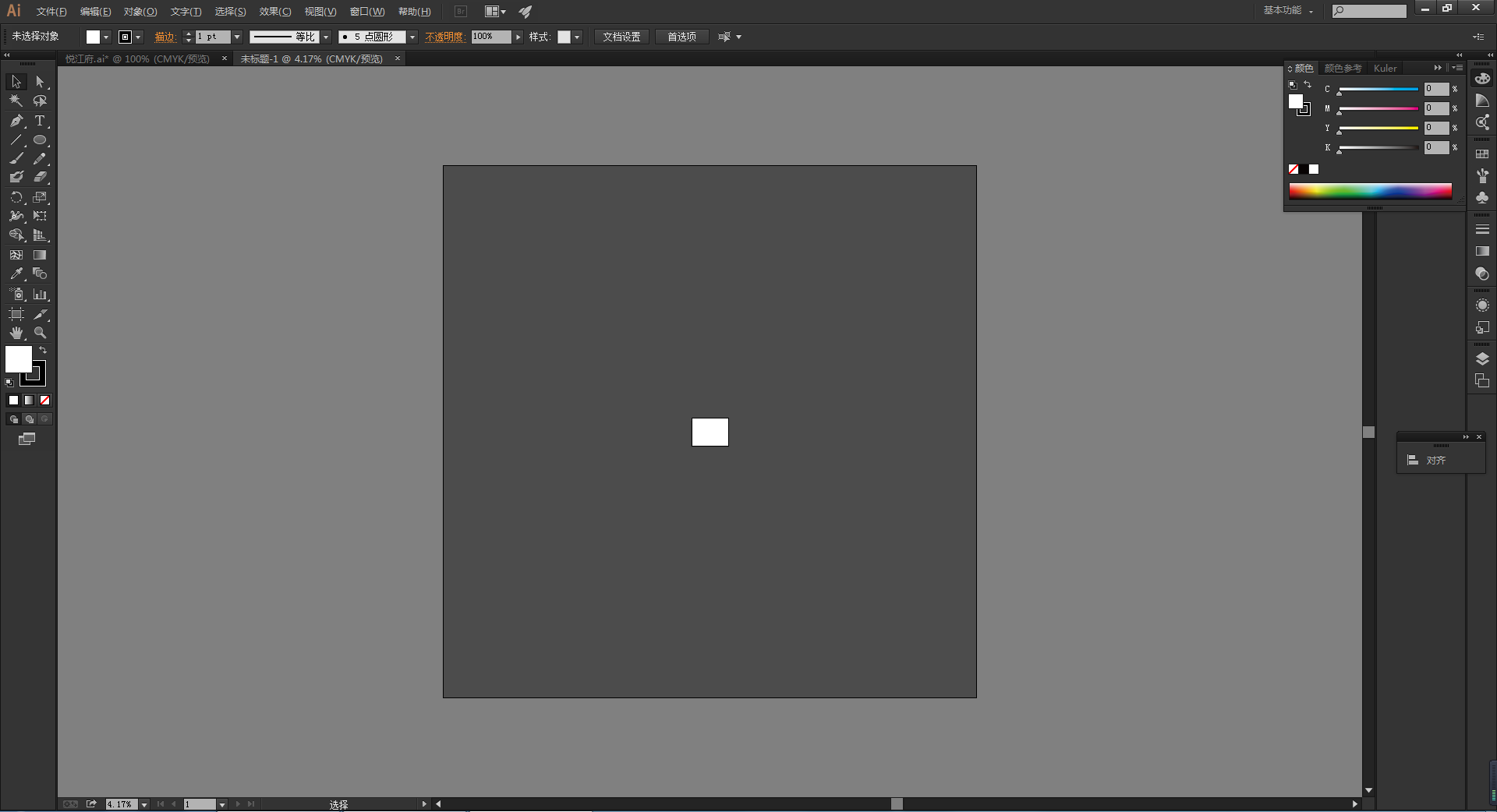
Task: Open fill color dropdown in control bar
Action: [106, 37]
